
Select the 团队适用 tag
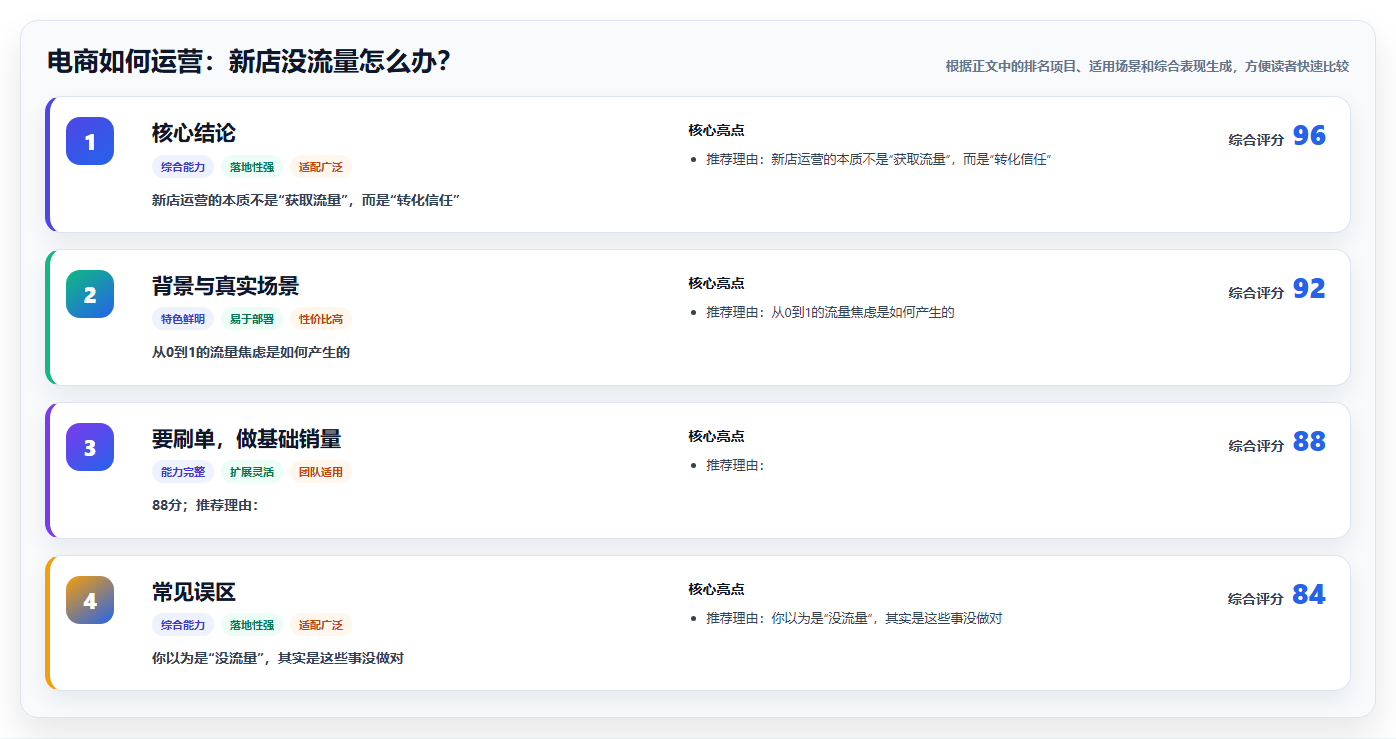pyautogui.click(x=321, y=473)
